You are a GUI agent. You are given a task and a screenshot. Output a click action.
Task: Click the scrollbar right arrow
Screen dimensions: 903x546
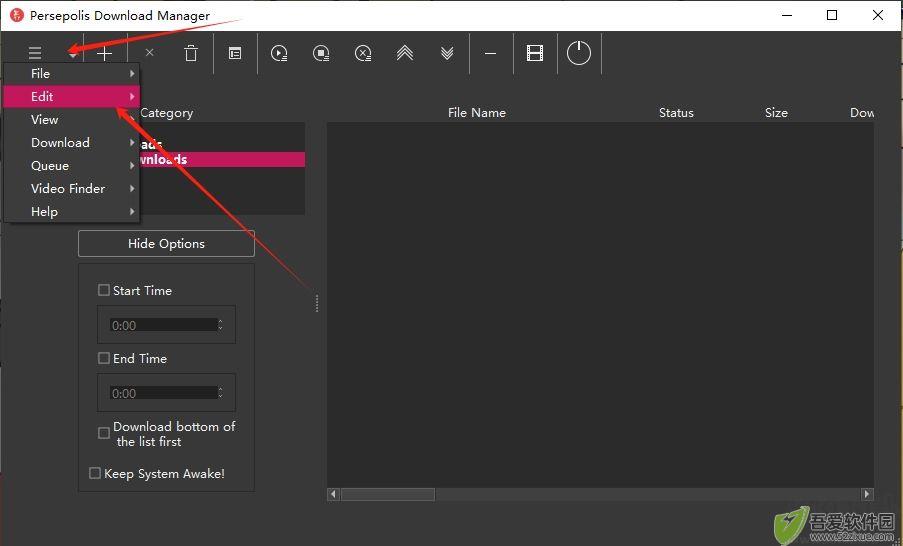pyautogui.click(x=867, y=494)
